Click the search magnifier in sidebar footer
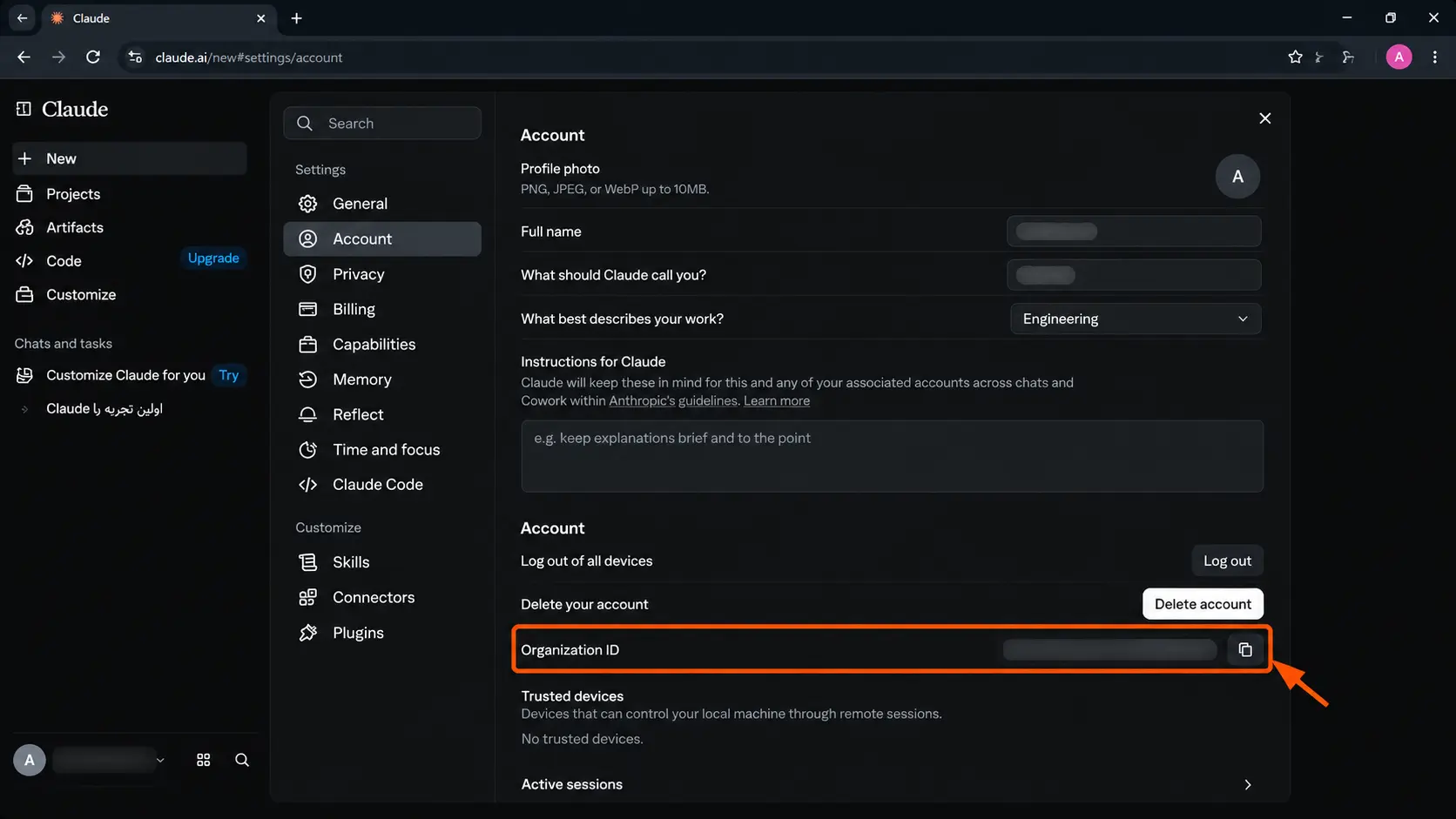The image size is (1456, 819). (x=242, y=760)
